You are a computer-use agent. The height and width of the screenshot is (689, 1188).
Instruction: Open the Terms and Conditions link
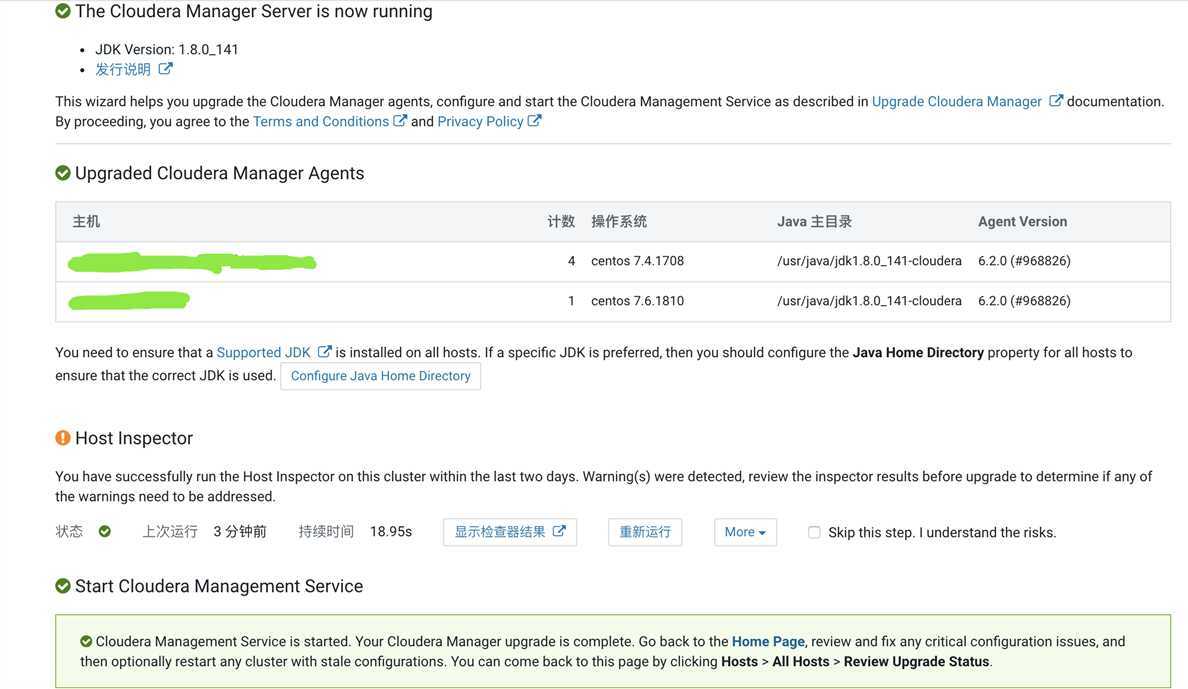coord(321,121)
